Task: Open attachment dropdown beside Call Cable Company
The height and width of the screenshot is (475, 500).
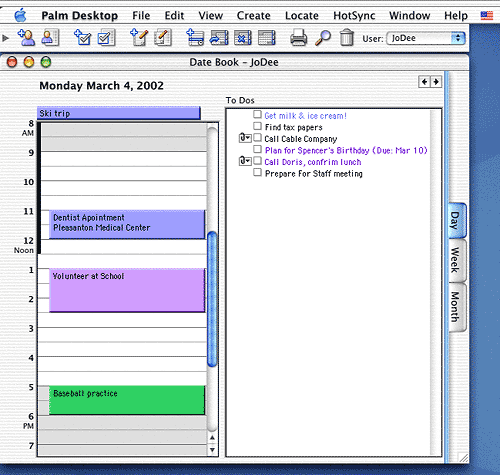Action: 245,137
